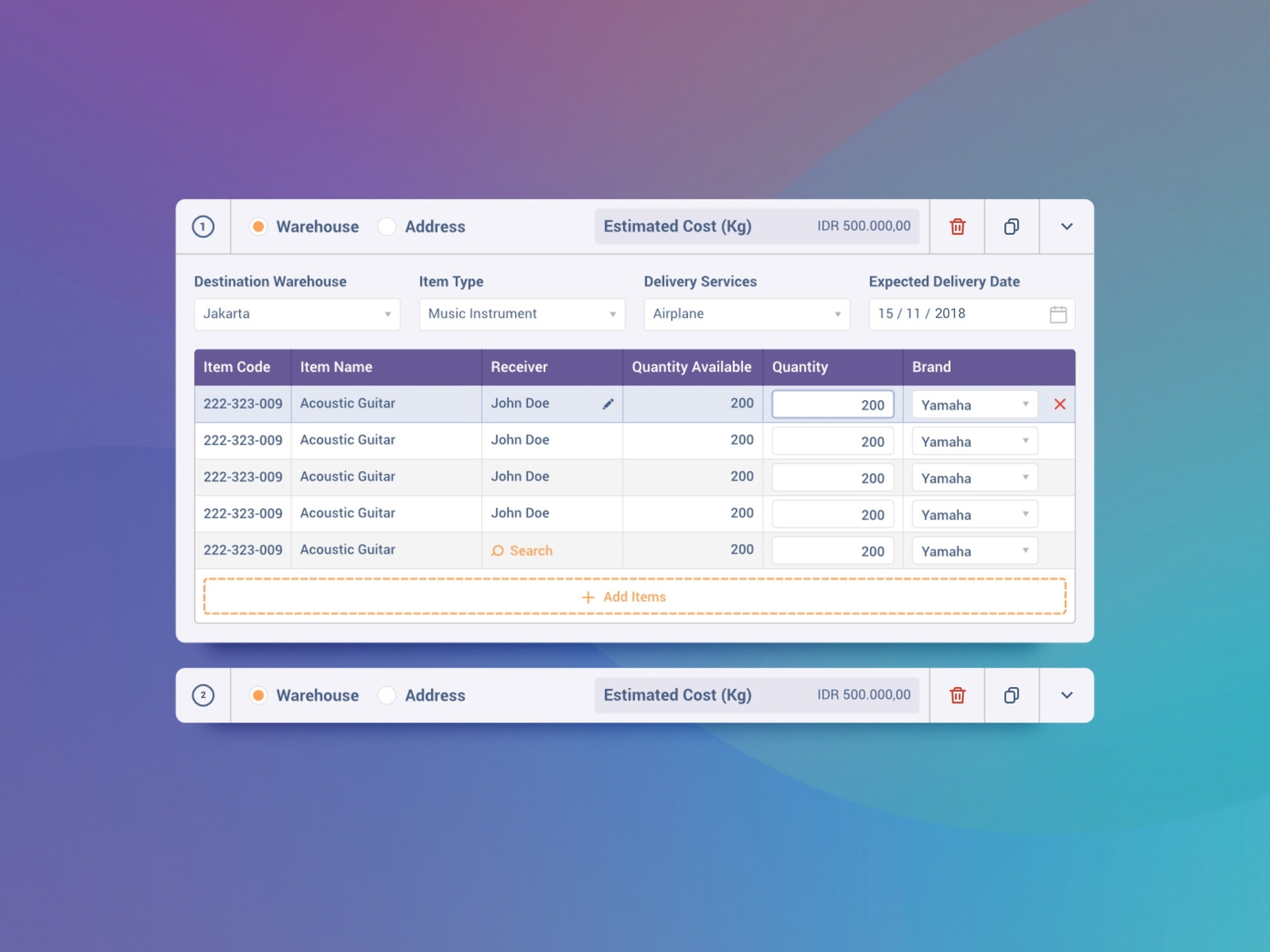1270x952 pixels.
Task: Expand shipment 2 with chevron
Action: point(1067,695)
